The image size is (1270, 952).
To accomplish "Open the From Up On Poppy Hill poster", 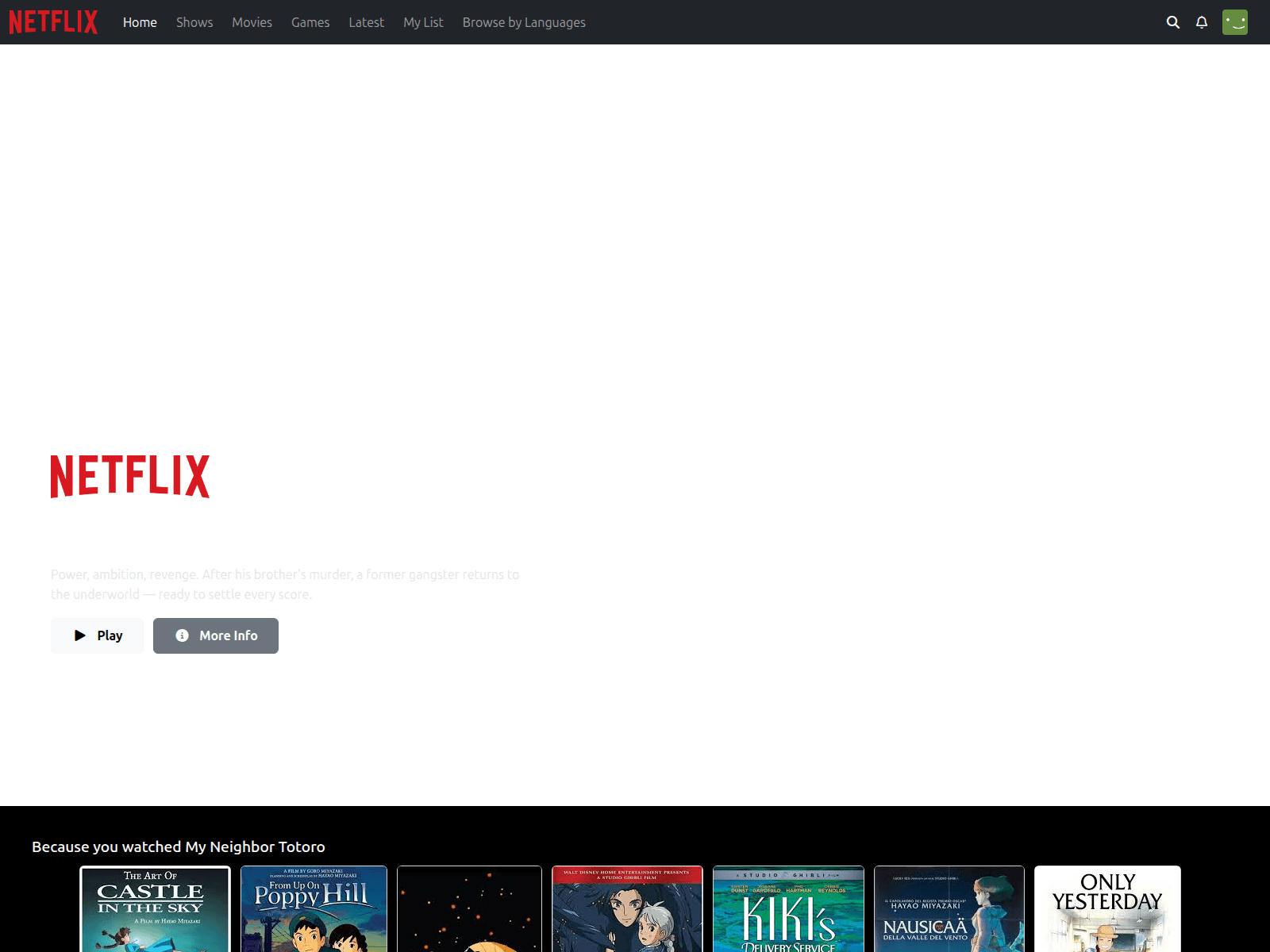I will pyautogui.click(x=314, y=909).
